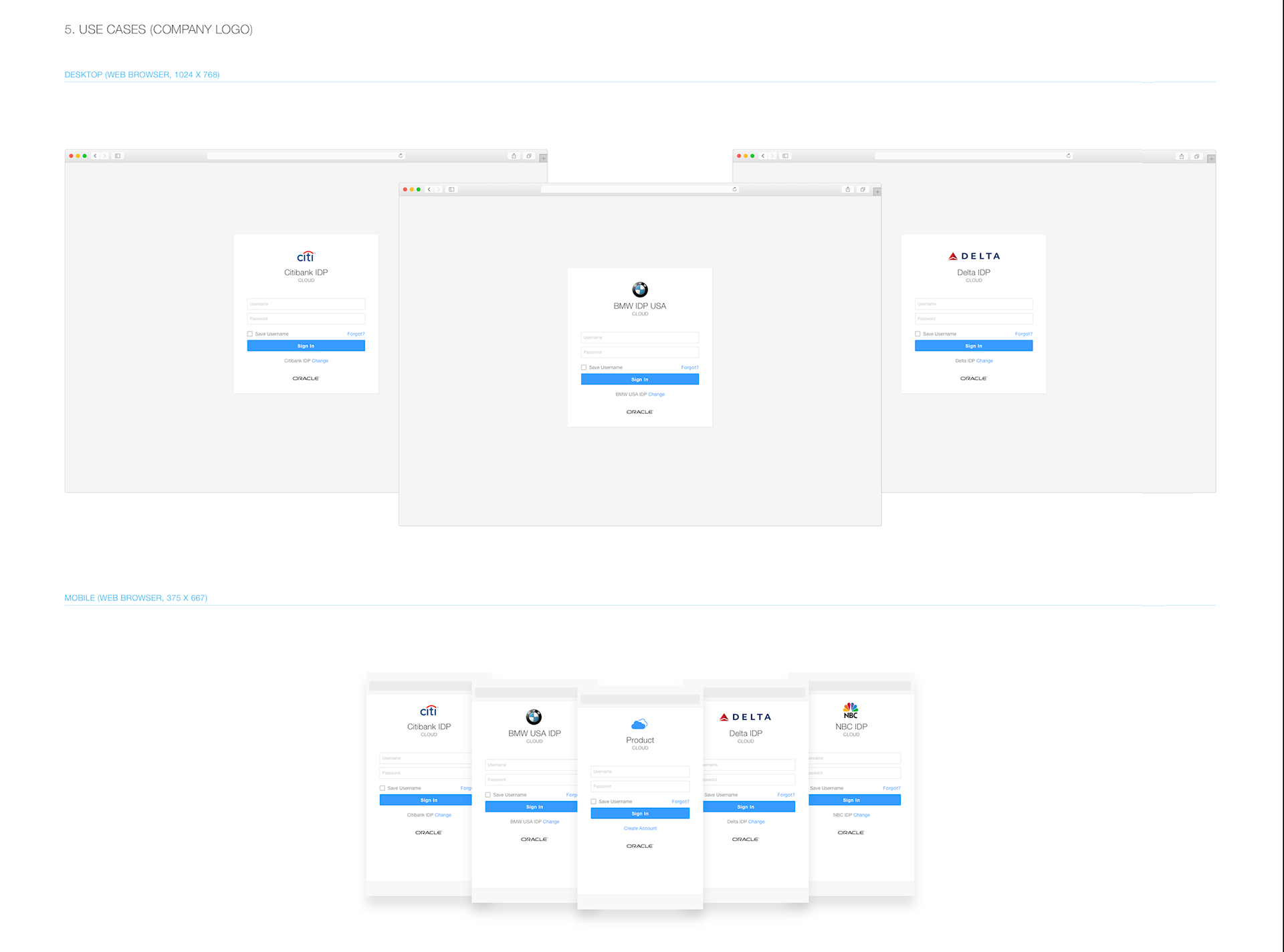Click the address bar in the BMW browser window
Viewport: 1284px width, 952px height.
coord(640,189)
